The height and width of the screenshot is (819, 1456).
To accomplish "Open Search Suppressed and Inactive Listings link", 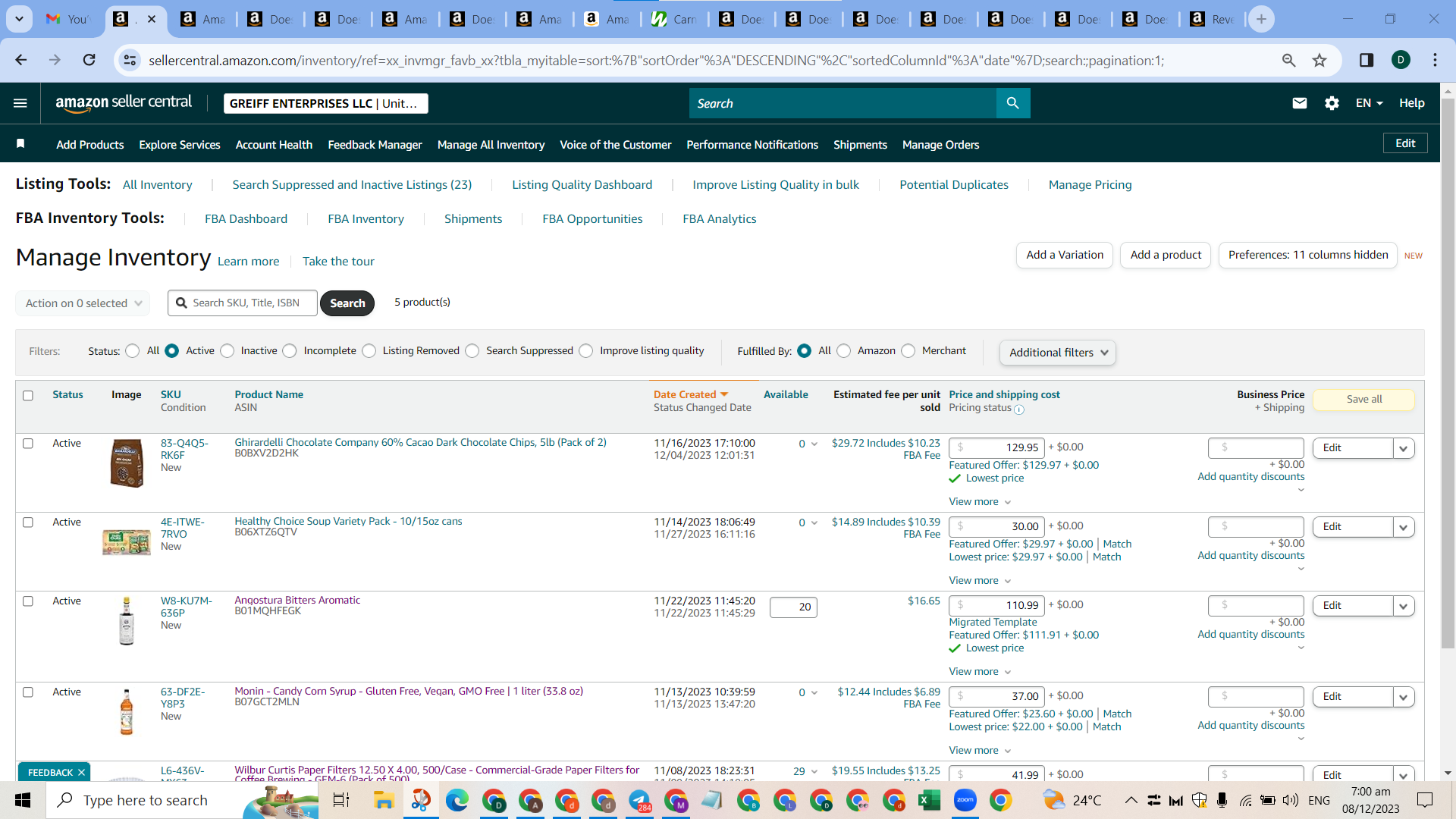I will [x=352, y=185].
